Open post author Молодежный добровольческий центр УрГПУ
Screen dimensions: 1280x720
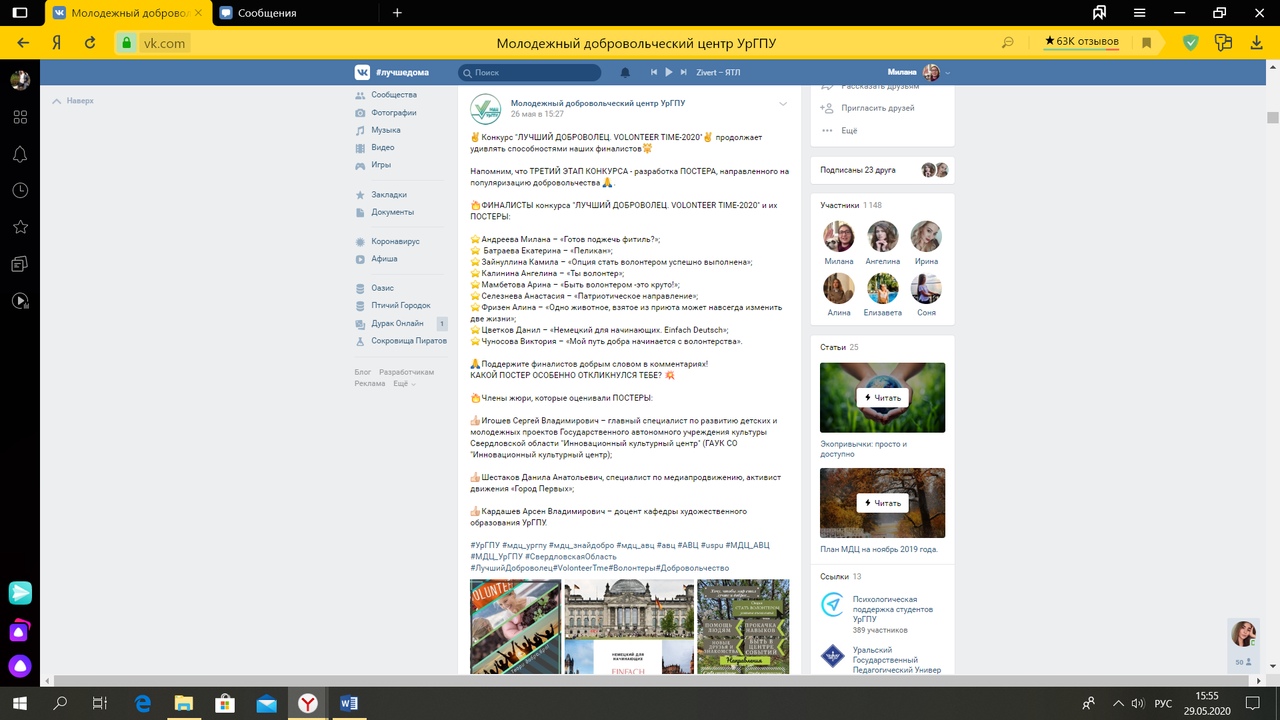pyautogui.click(x=598, y=103)
